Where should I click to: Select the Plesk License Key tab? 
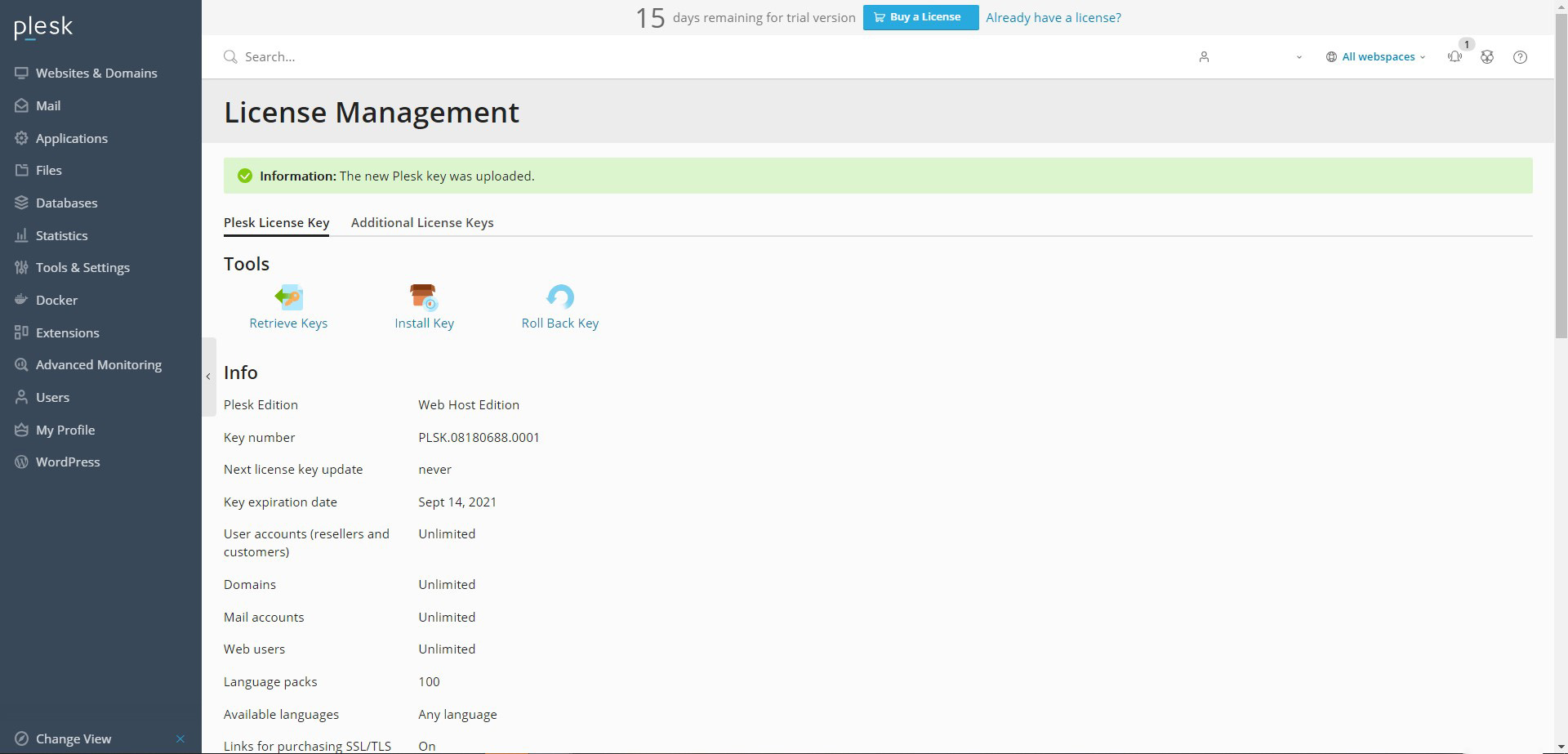tap(276, 222)
